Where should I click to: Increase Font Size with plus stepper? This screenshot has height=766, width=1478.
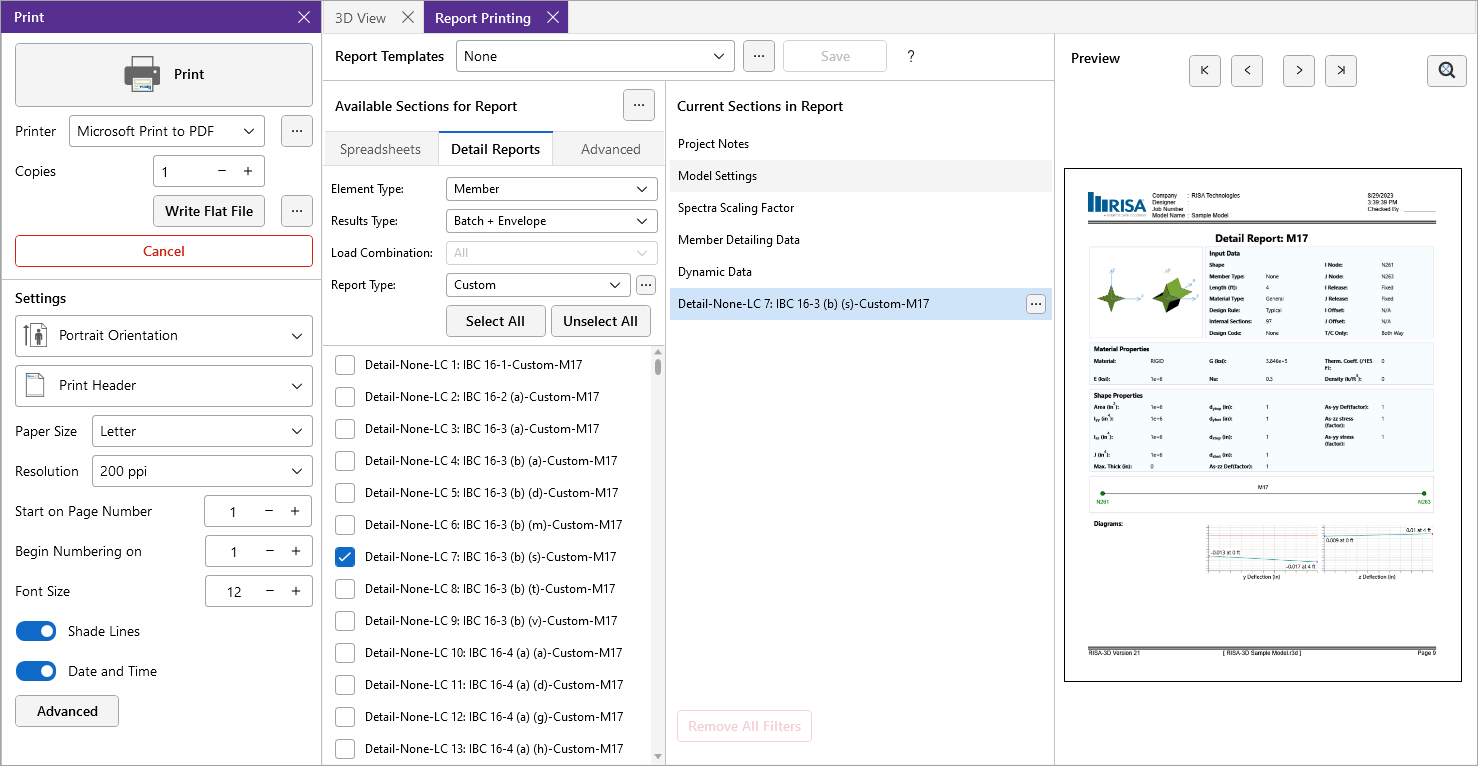tap(296, 591)
